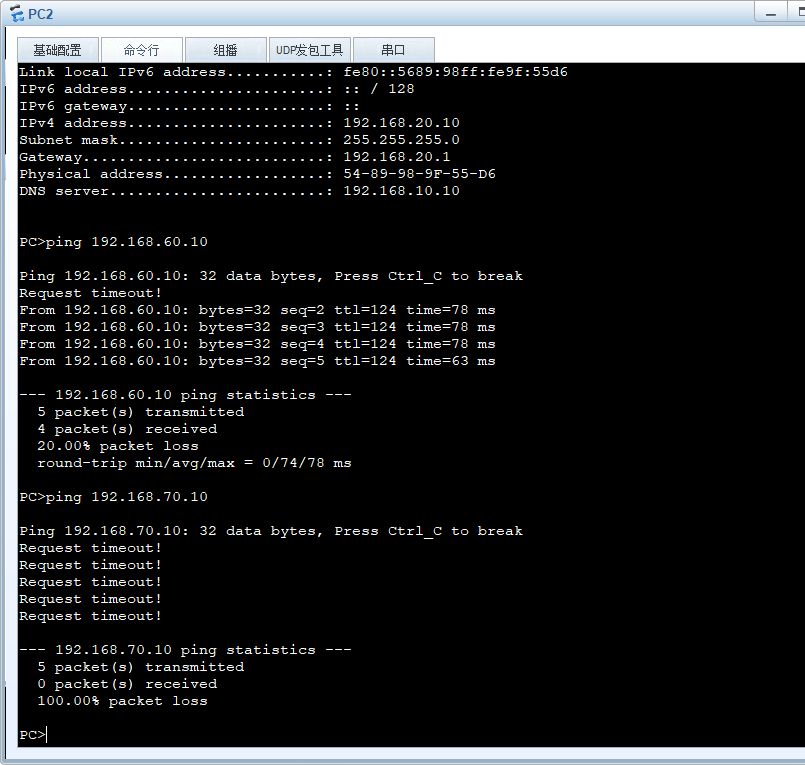The width and height of the screenshot is (805, 765).
Task: Click the 'IPv6 address :: / 128' line
Action: (217, 89)
